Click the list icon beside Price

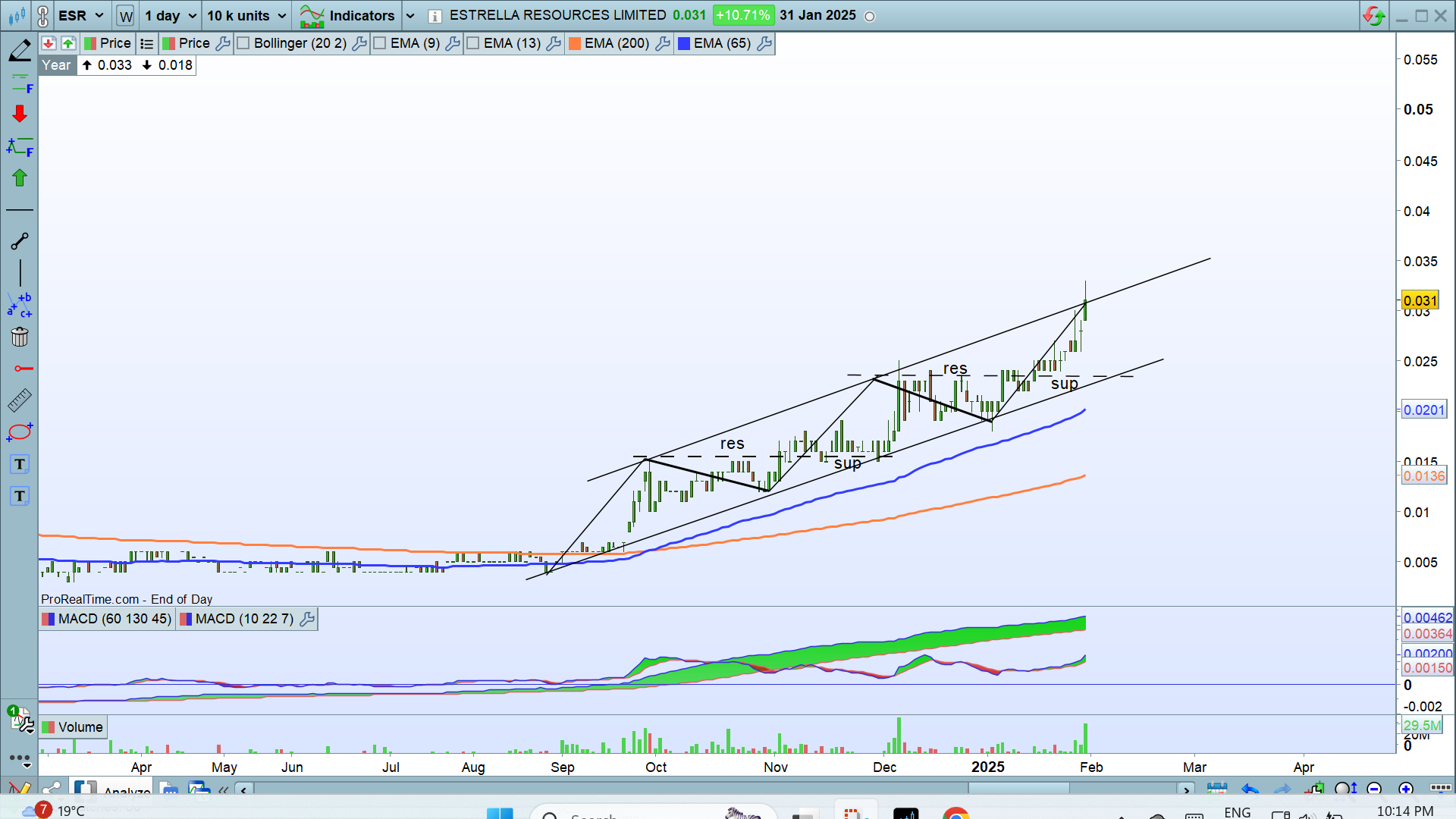pos(146,44)
